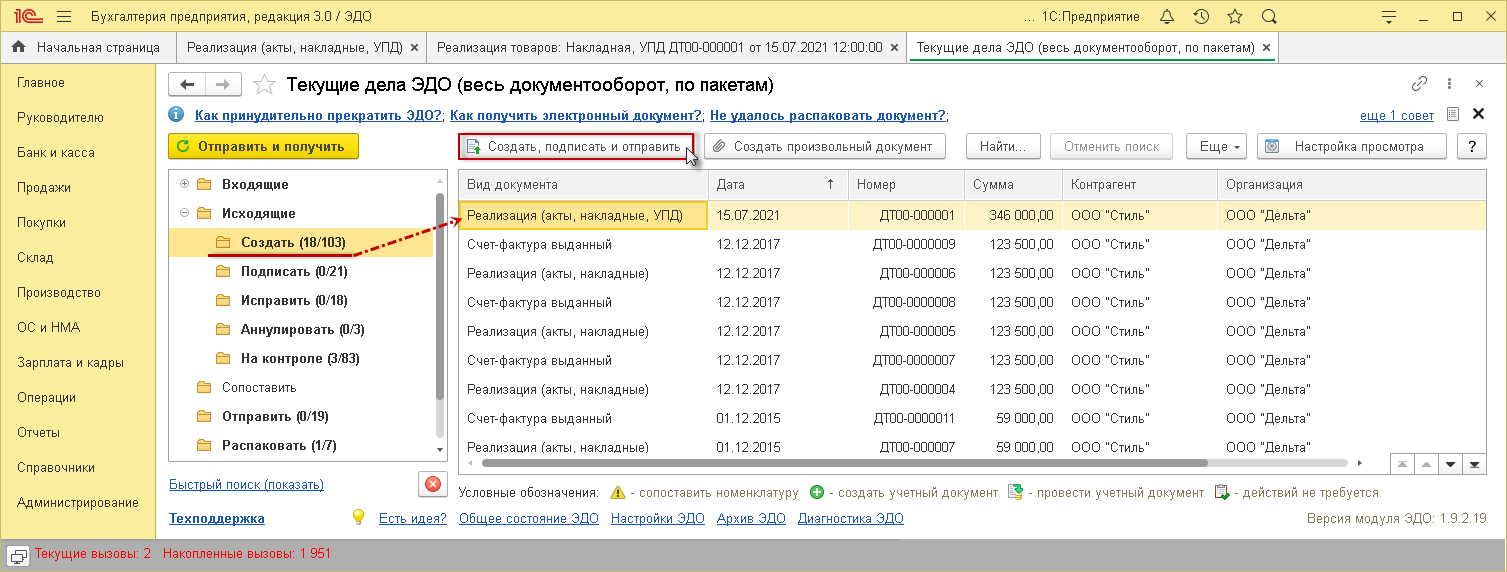Open the Продажи section
This screenshot has height=572, width=1507.
coord(44,187)
